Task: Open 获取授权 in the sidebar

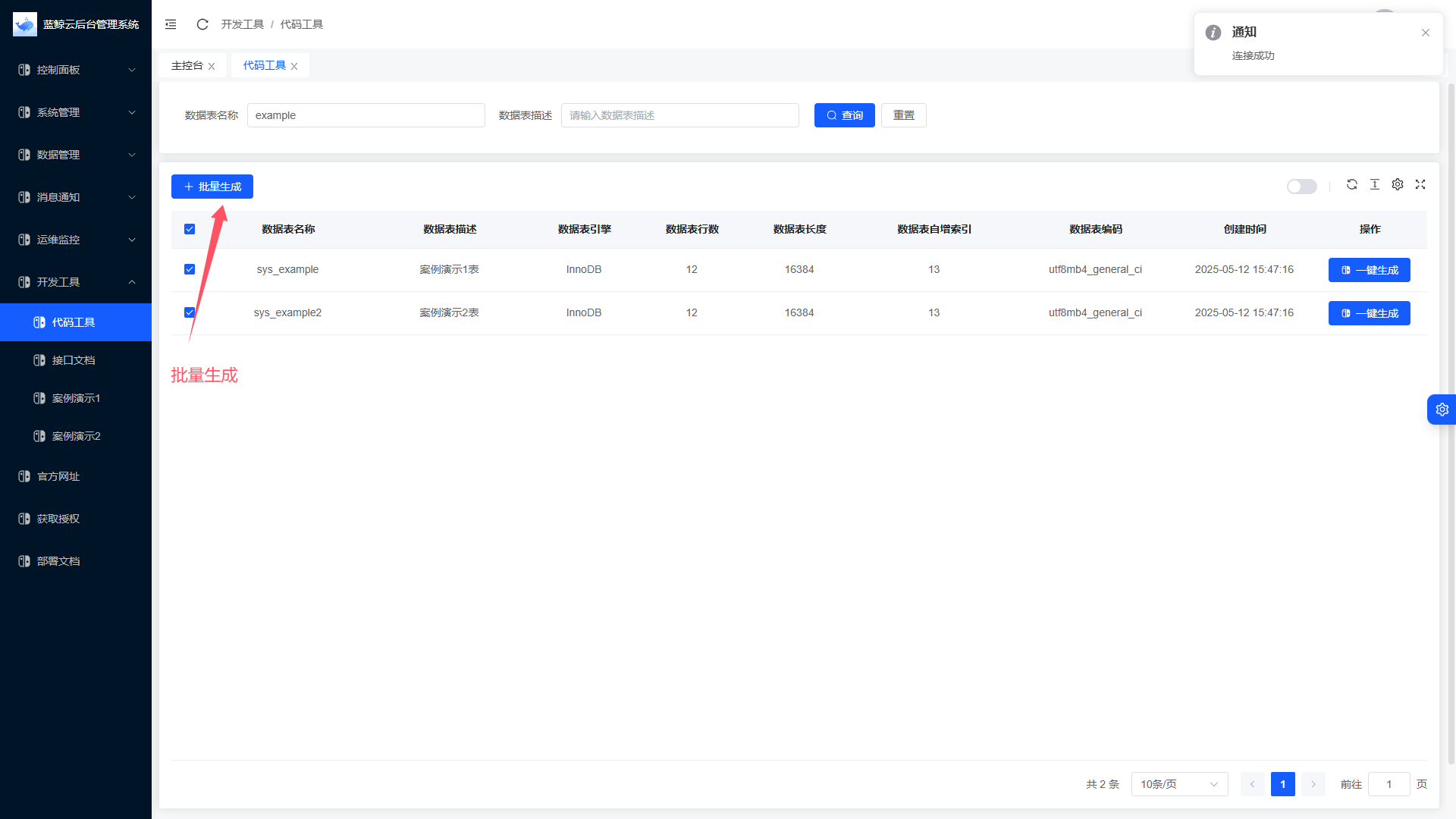Action: [x=76, y=519]
